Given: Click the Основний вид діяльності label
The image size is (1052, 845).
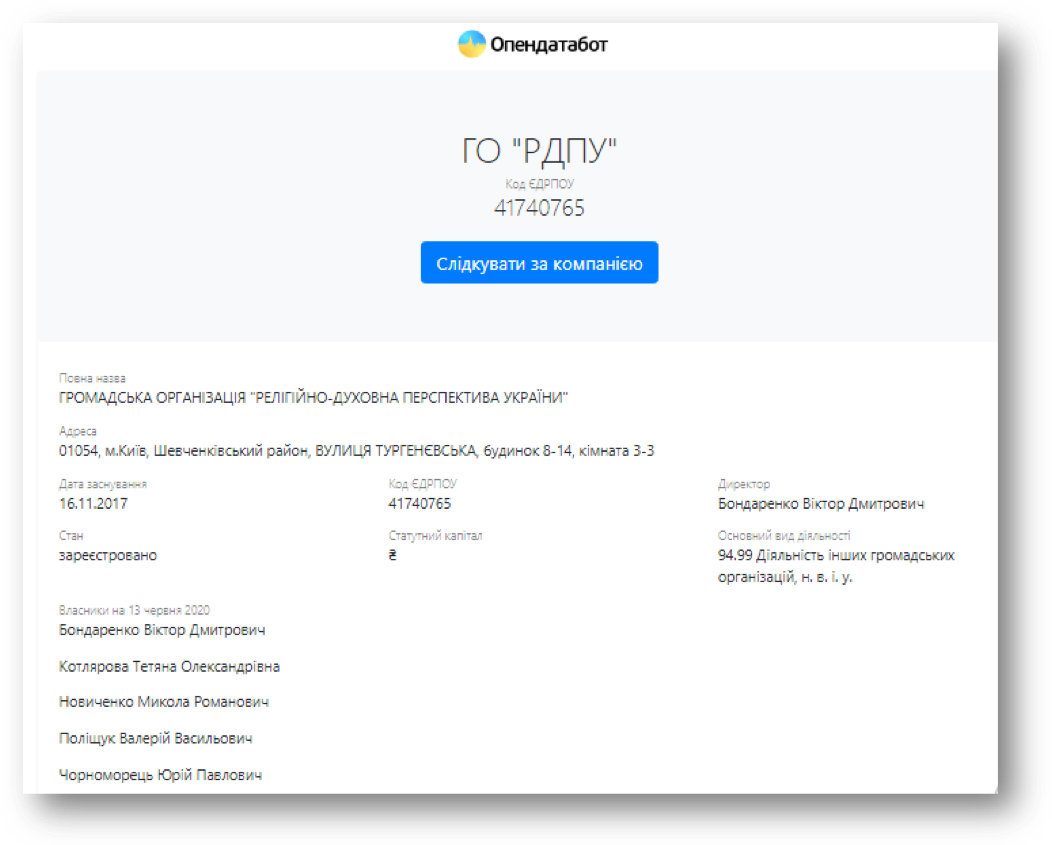Looking at the screenshot, I should click(x=784, y=536).
